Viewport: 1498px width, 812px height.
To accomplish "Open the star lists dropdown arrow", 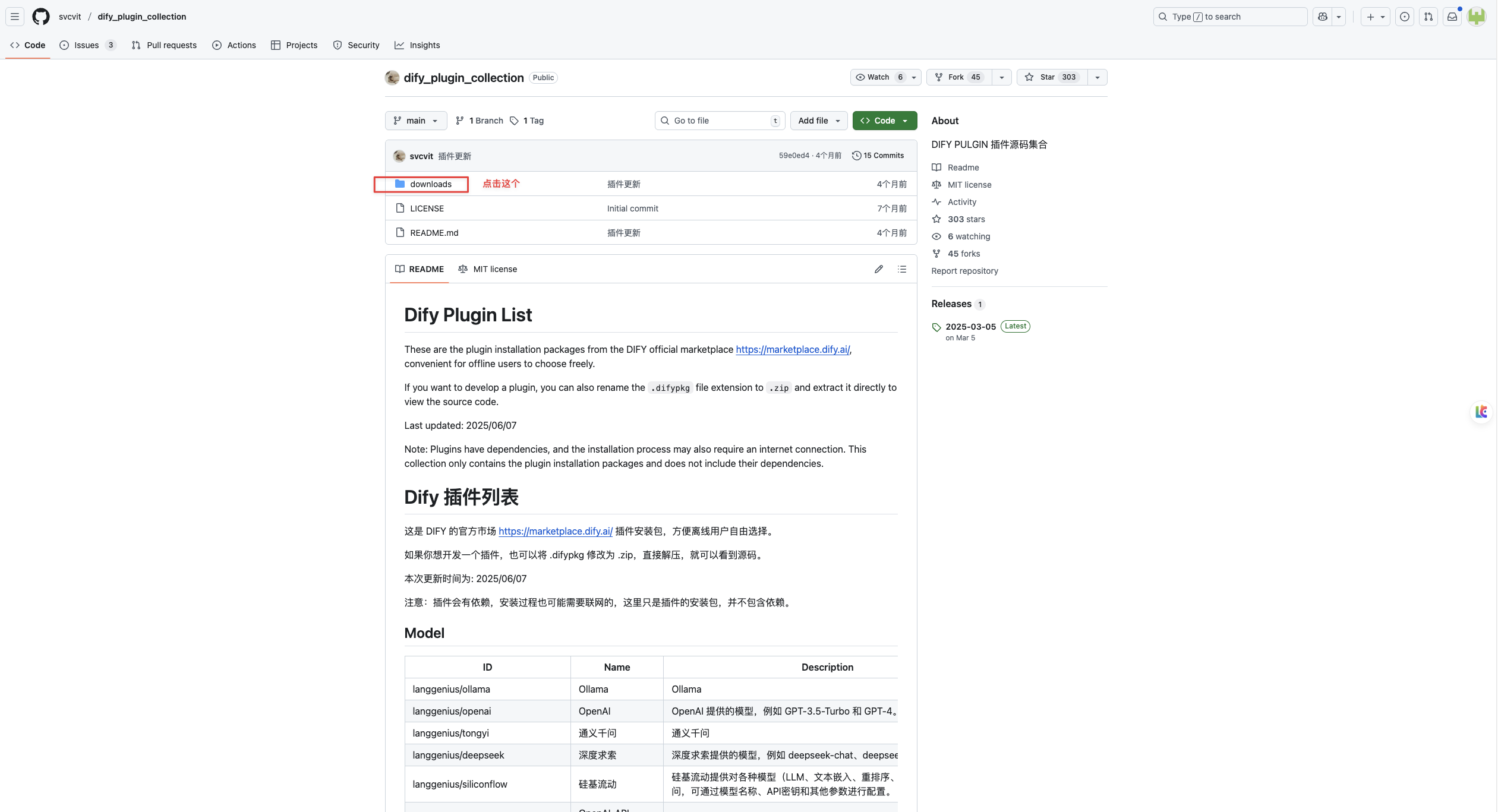I will [x=1098, y=77].
